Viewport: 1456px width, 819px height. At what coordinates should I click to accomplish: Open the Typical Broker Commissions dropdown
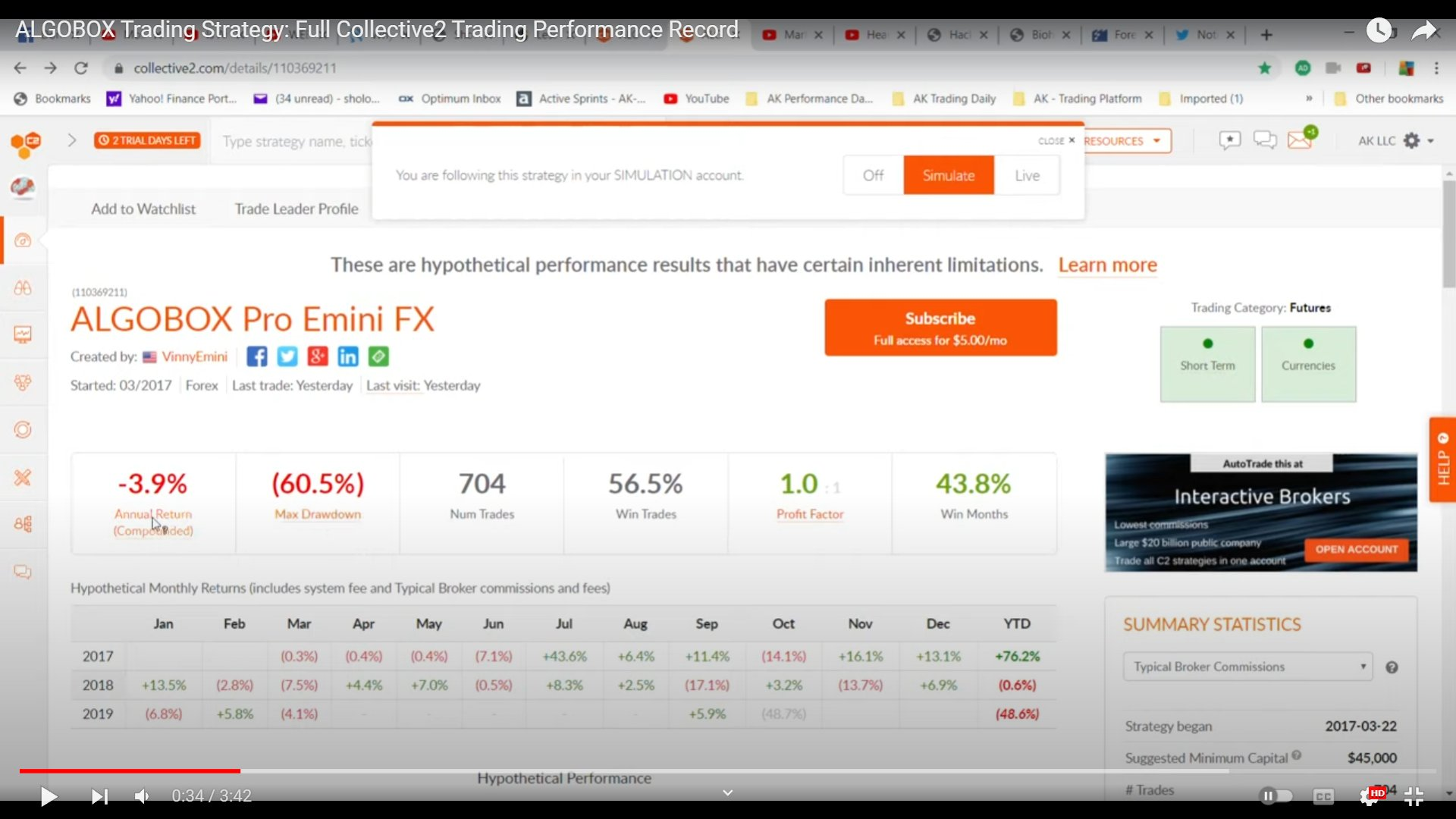click(1247, 667)
